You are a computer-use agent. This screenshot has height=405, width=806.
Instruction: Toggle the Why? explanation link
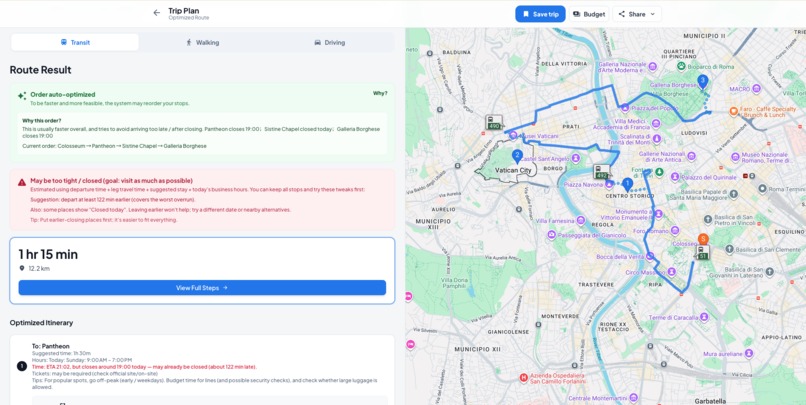(x=380, y=94)
